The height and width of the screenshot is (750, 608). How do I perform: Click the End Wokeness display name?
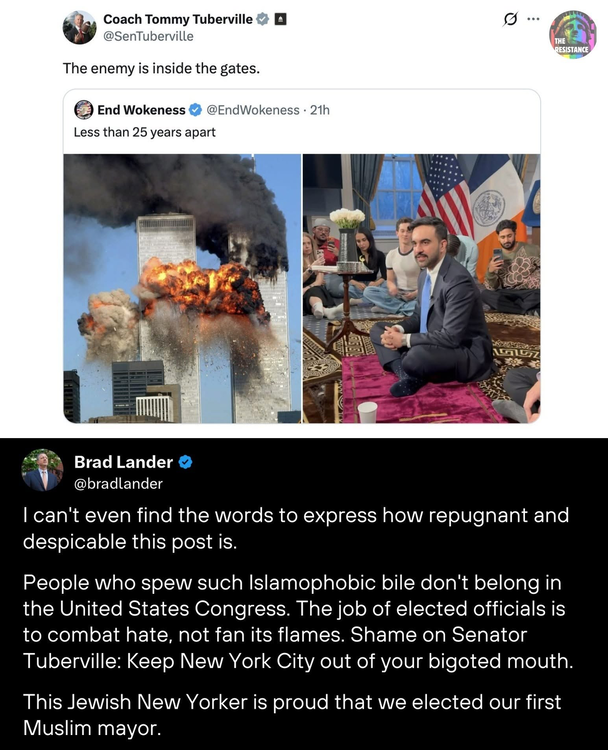point(141,110)
